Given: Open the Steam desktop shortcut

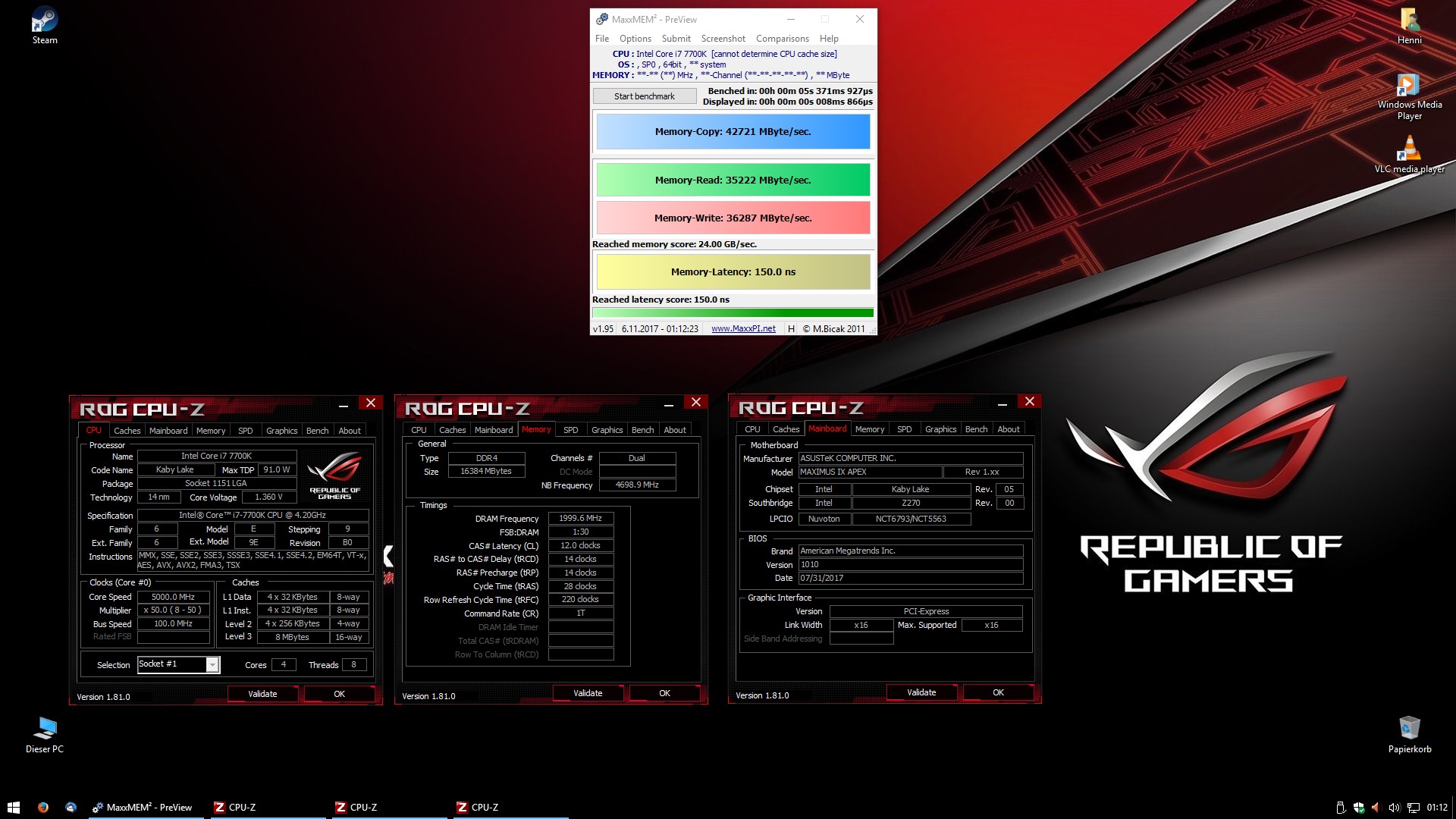Looking at the screenshot, I should (45, 25).
